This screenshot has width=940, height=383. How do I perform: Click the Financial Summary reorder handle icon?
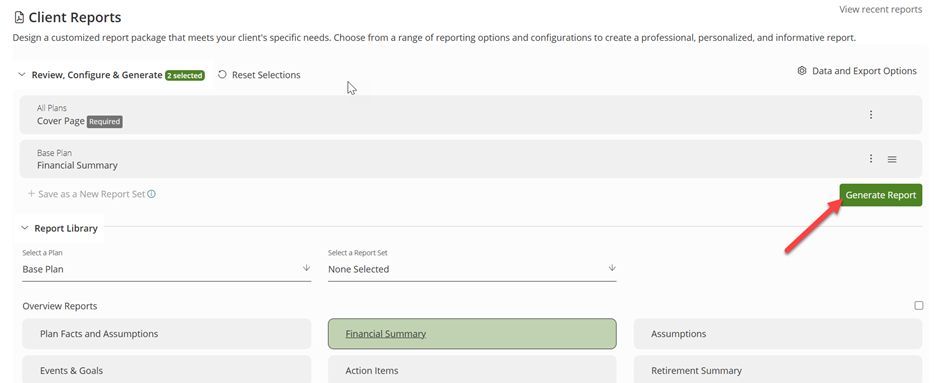pos(892,159)
